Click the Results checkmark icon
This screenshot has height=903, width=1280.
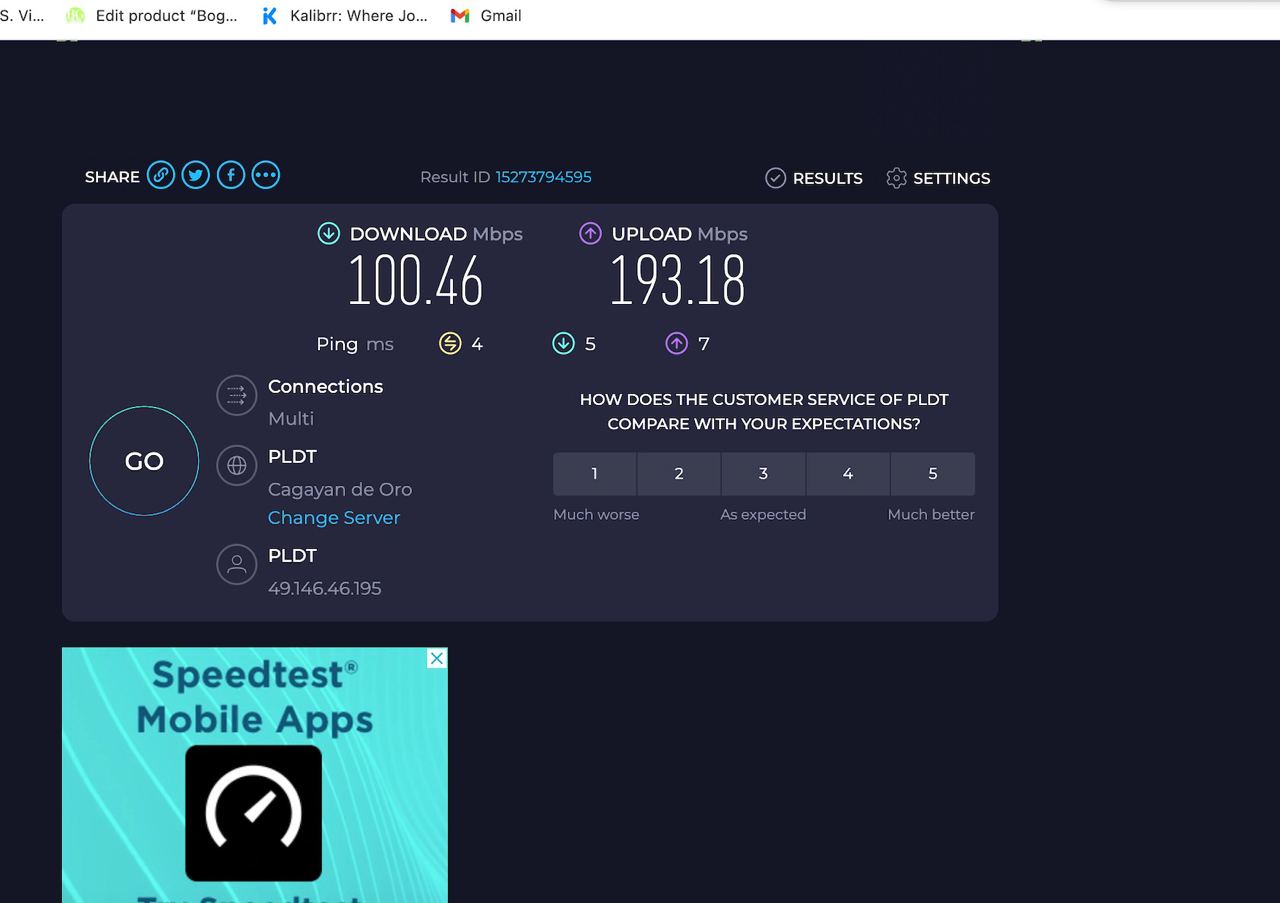point(775,178)
